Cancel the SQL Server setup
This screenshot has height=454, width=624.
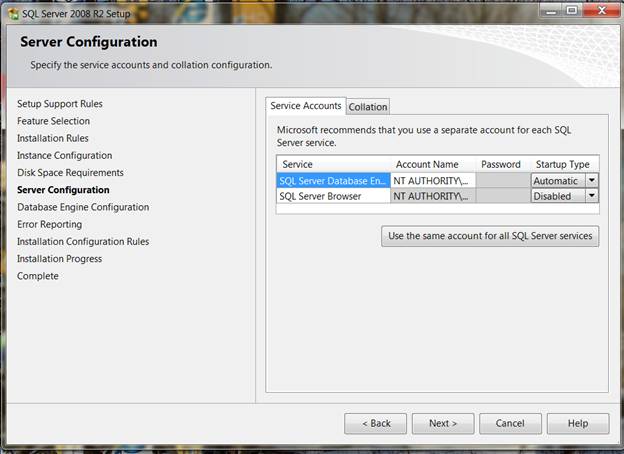[510, 423]
